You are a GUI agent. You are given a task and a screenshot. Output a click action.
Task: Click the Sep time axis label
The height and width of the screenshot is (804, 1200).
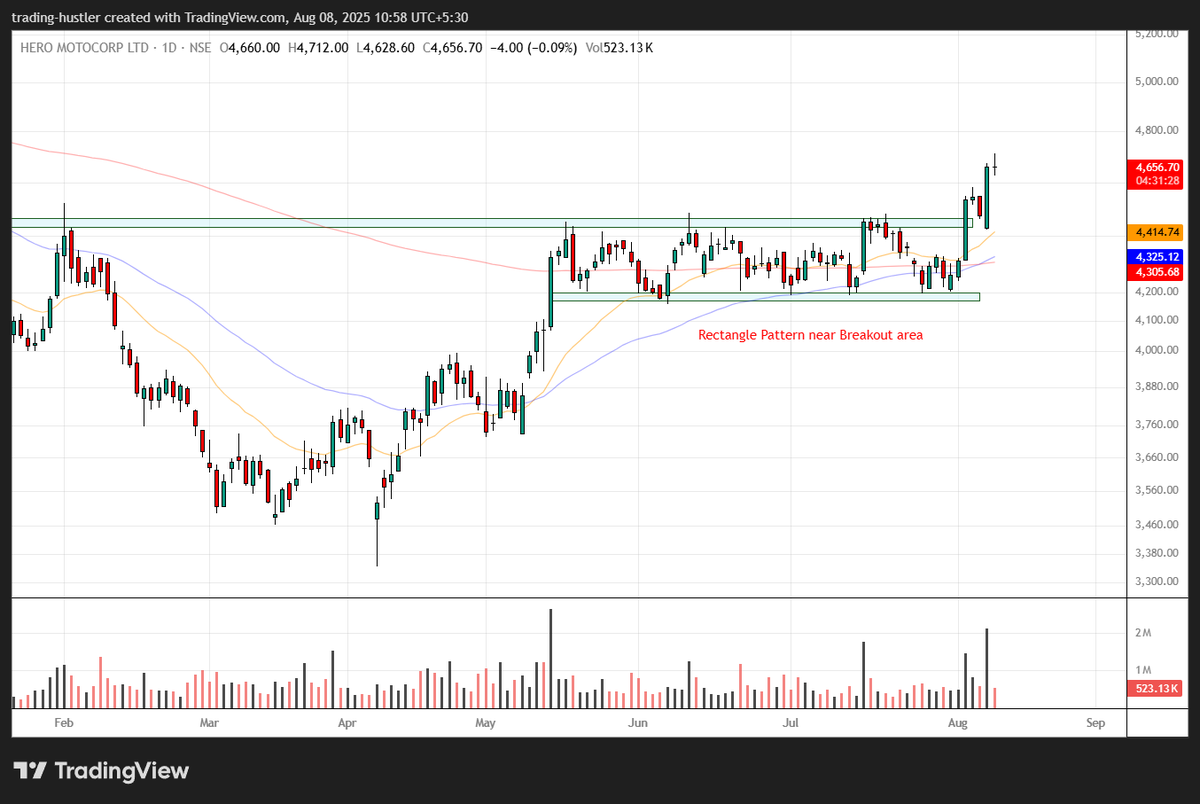coord(1095,722)
